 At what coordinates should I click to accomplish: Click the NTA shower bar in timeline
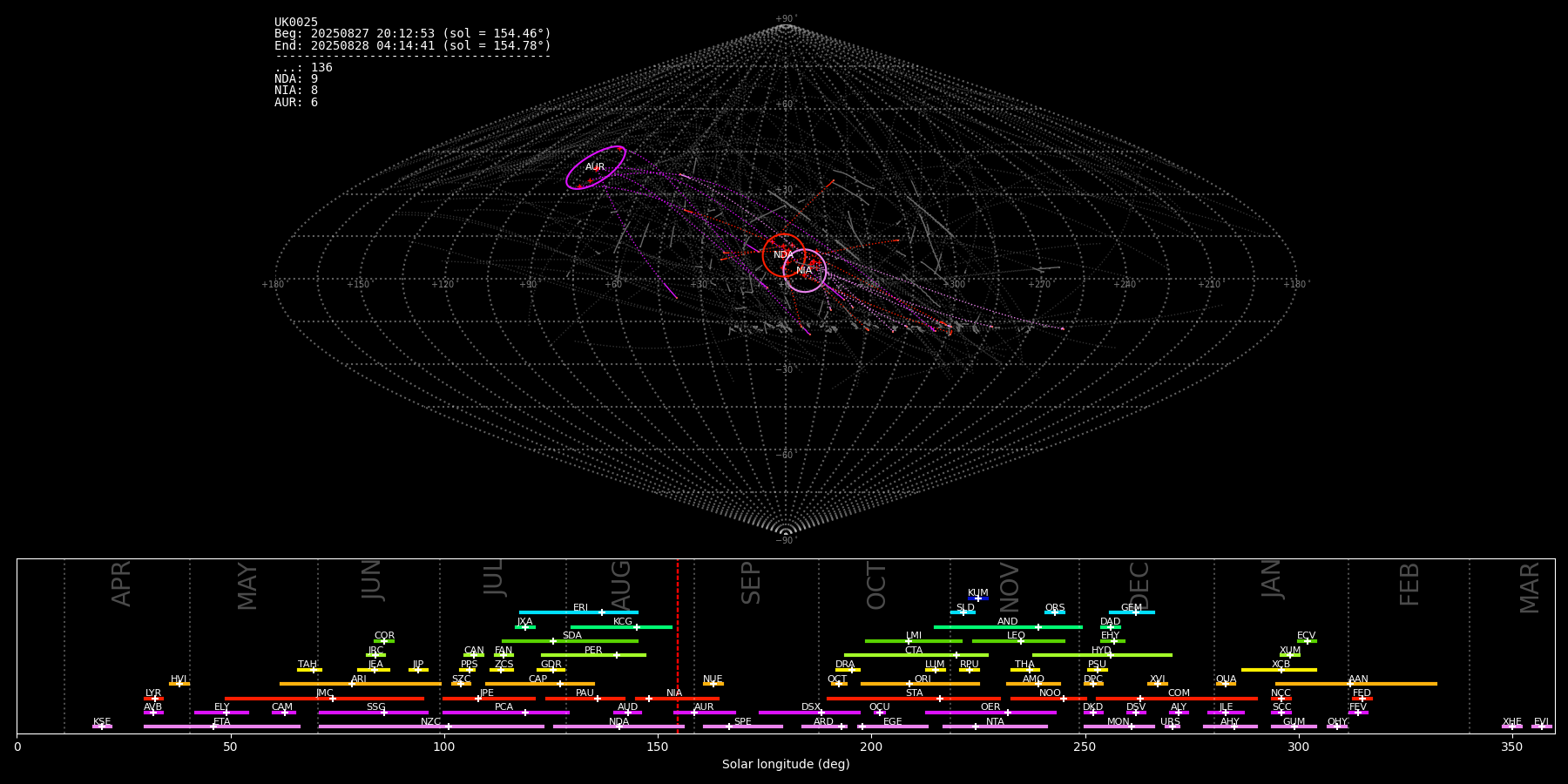click(x=995, y=727)
